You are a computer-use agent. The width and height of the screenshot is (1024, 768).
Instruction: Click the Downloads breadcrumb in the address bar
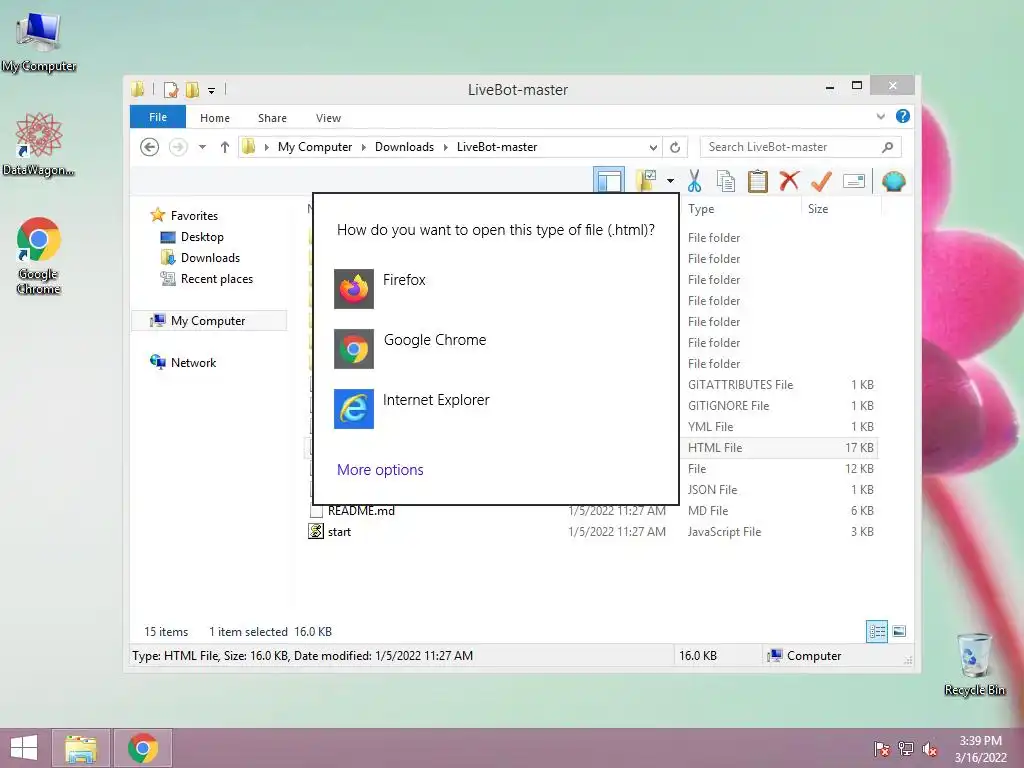pos(404,147)
